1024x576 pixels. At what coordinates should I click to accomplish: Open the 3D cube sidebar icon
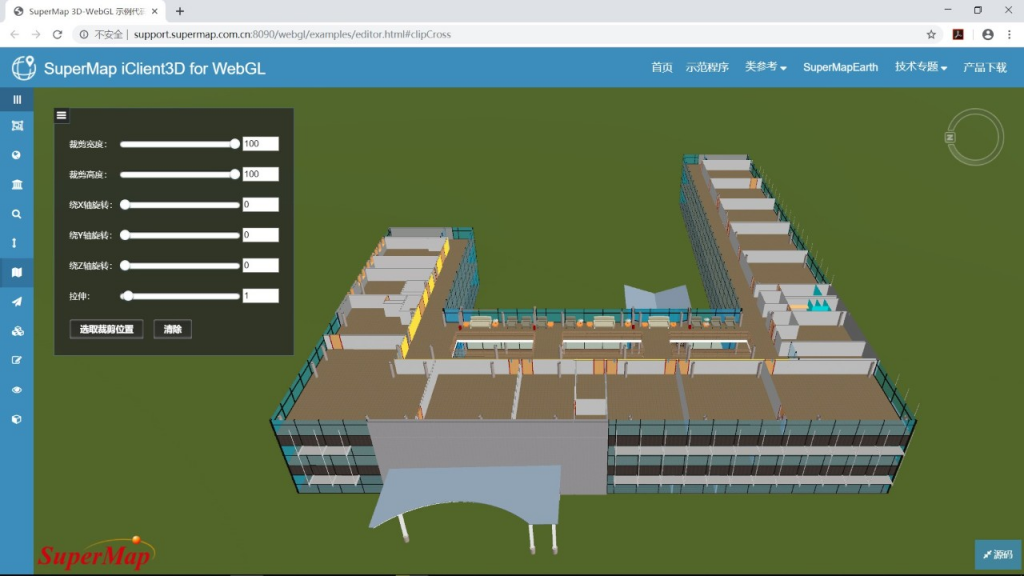(17, 419)
